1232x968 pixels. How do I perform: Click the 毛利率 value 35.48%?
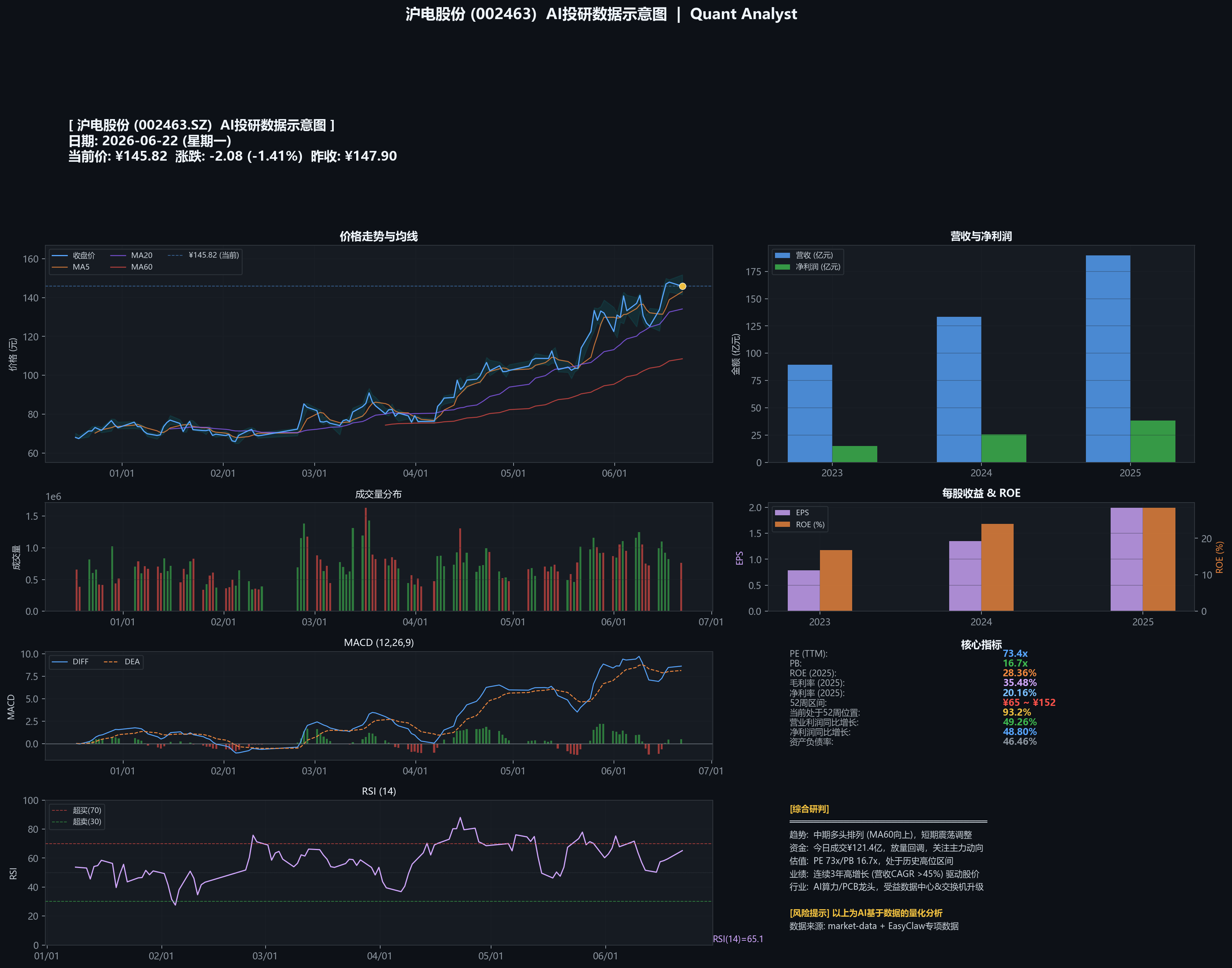(1019, 682)
